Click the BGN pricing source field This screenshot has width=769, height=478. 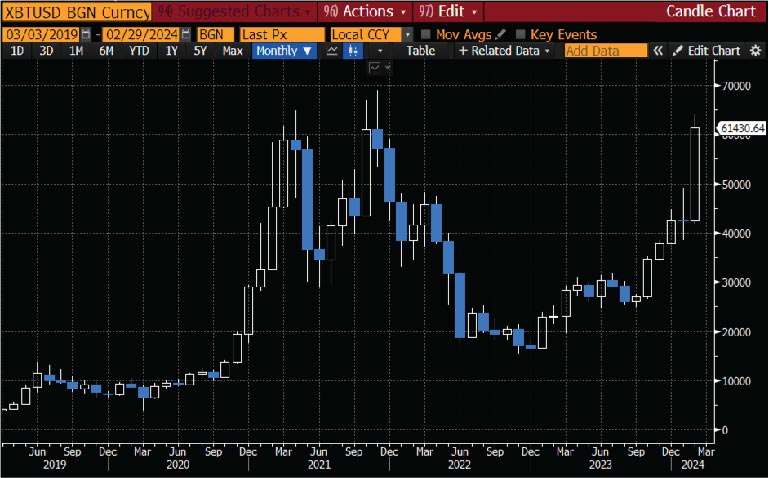click(215, 34)
